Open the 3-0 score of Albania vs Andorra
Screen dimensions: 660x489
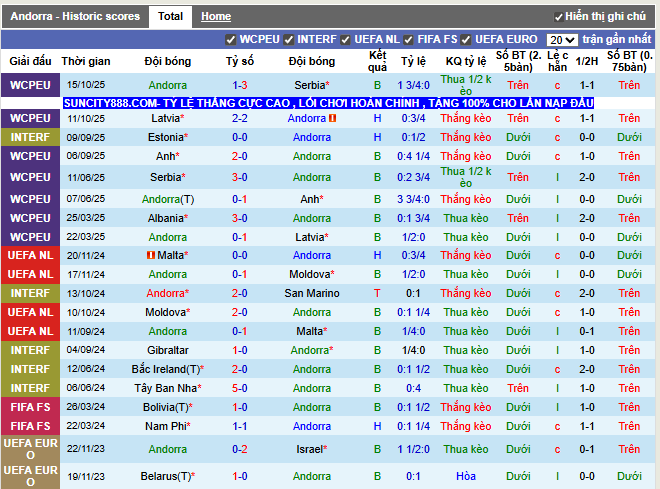(x=240, y=218)
